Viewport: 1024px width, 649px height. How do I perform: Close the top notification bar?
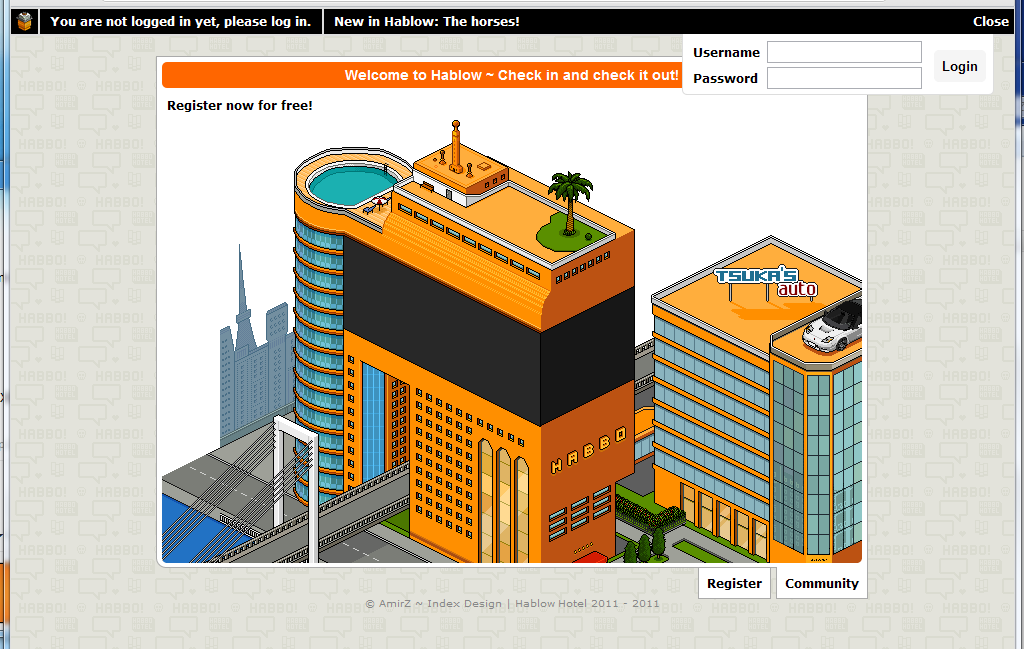(x=990, y=21)
